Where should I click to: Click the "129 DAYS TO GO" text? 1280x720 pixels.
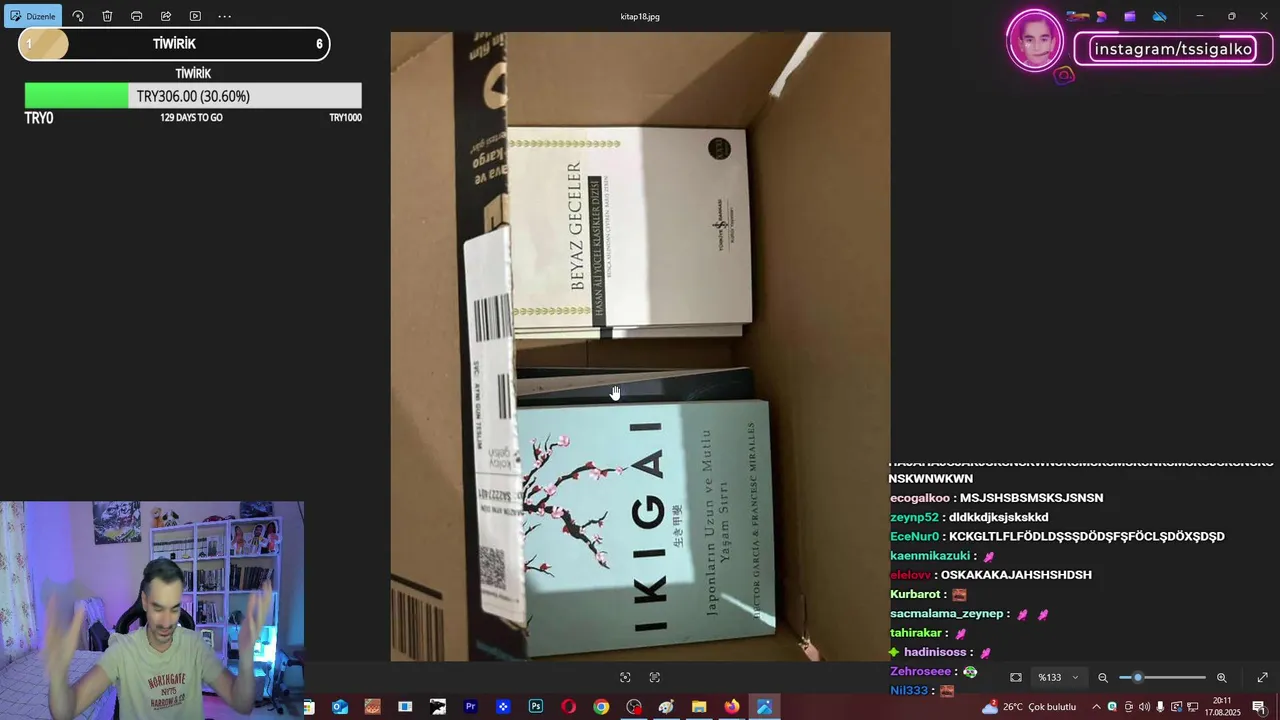191,118
